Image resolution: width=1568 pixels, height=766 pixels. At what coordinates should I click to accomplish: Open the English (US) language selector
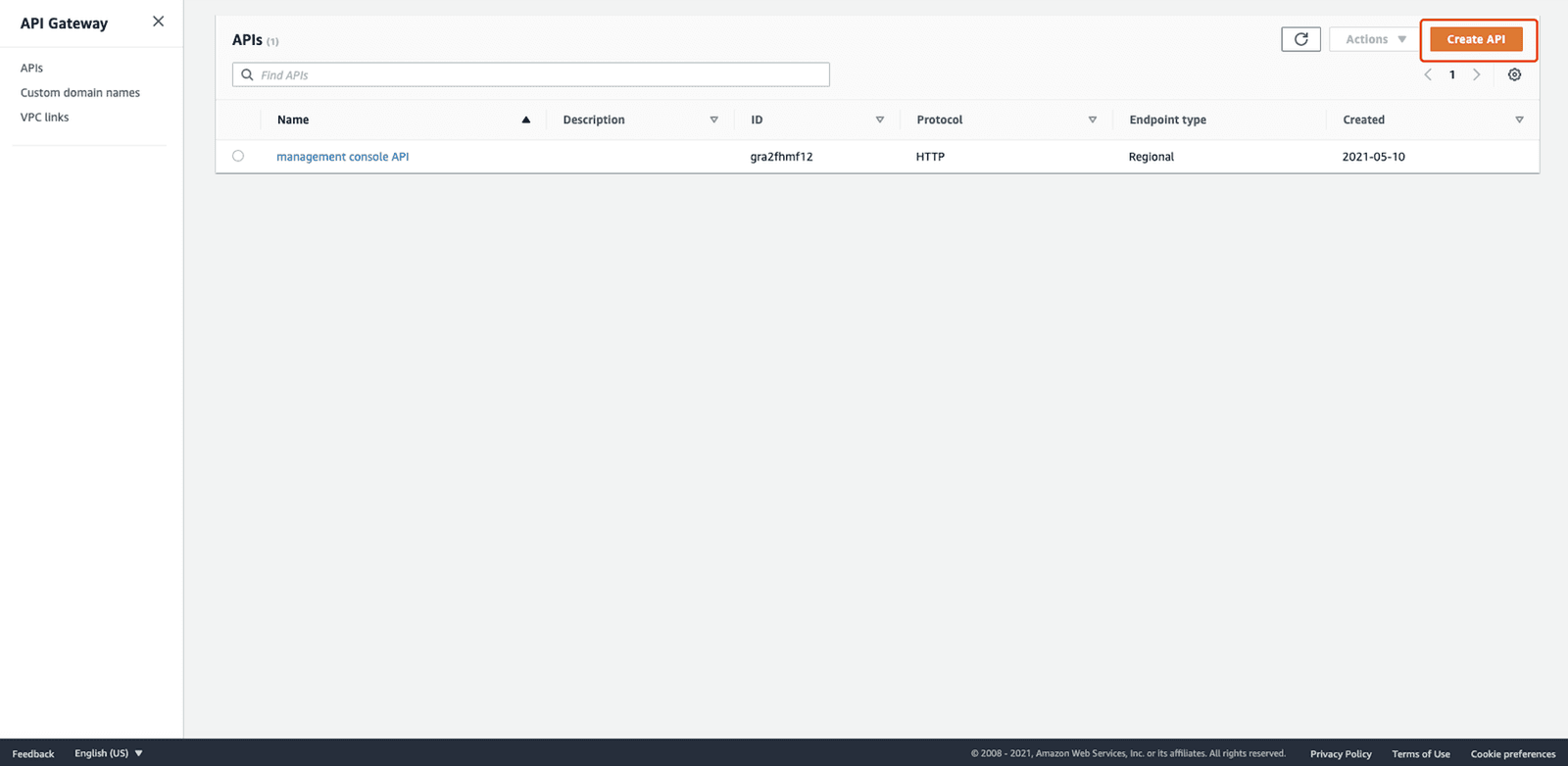click(x=109, y=753)
